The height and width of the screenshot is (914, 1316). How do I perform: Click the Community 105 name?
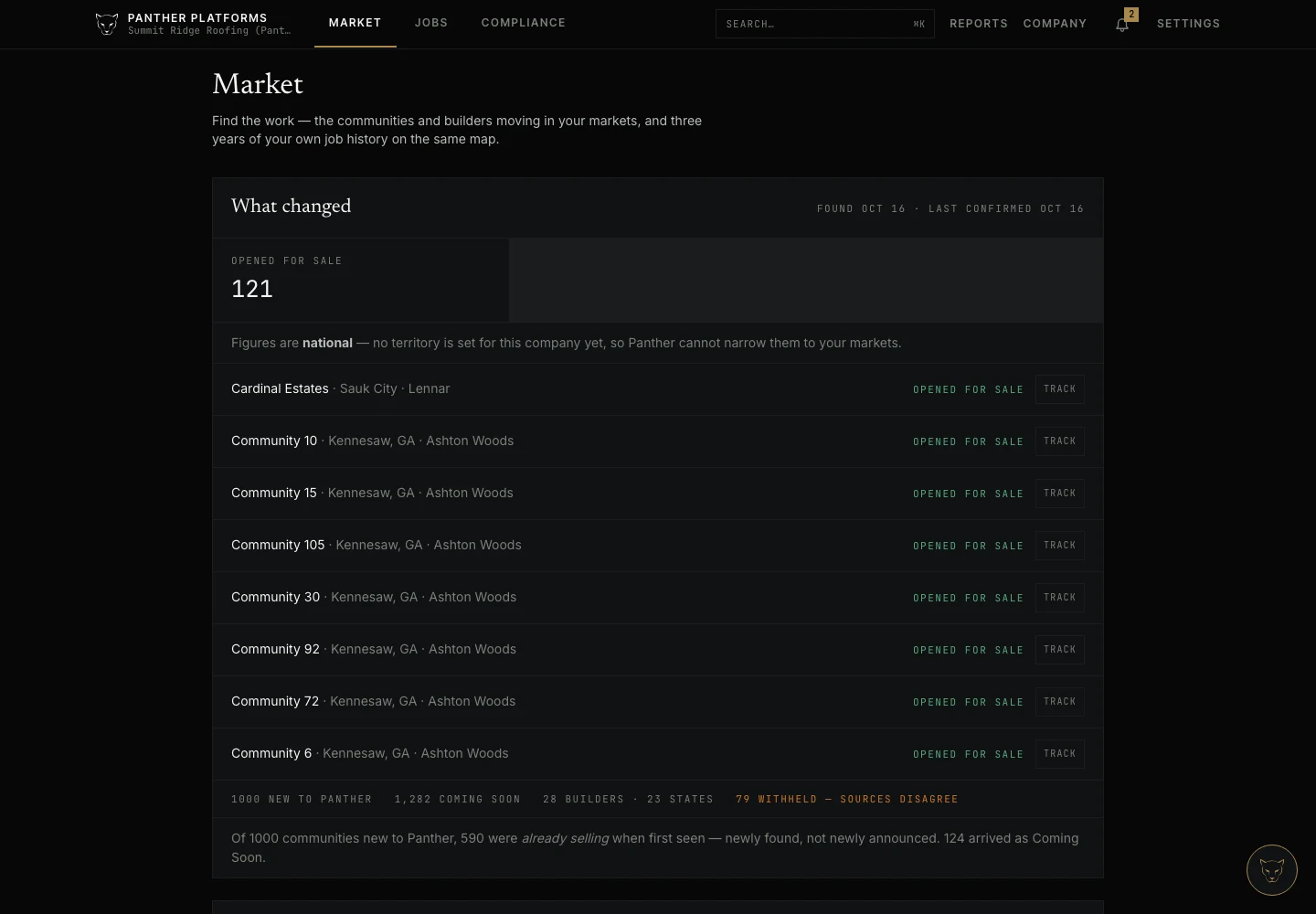[278, 545]
